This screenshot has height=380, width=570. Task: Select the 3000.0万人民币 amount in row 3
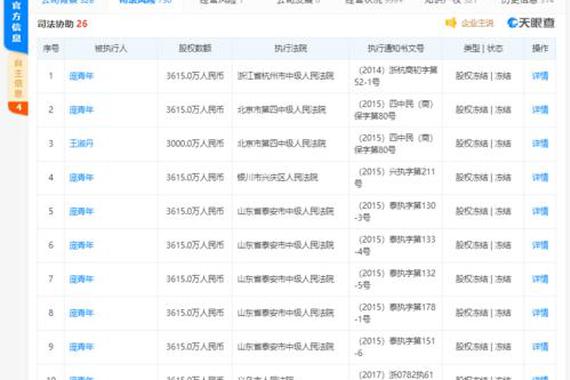[x=195, y=144]
